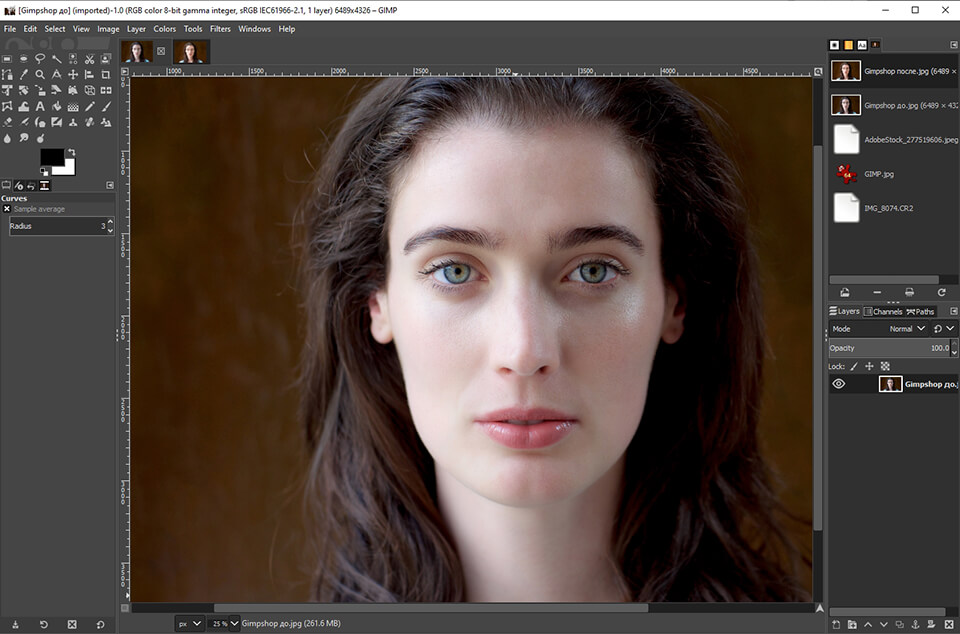Viewport: 960px width, 634px height.
Task: Swap foreground and background colors
Action: pos(71,150)
